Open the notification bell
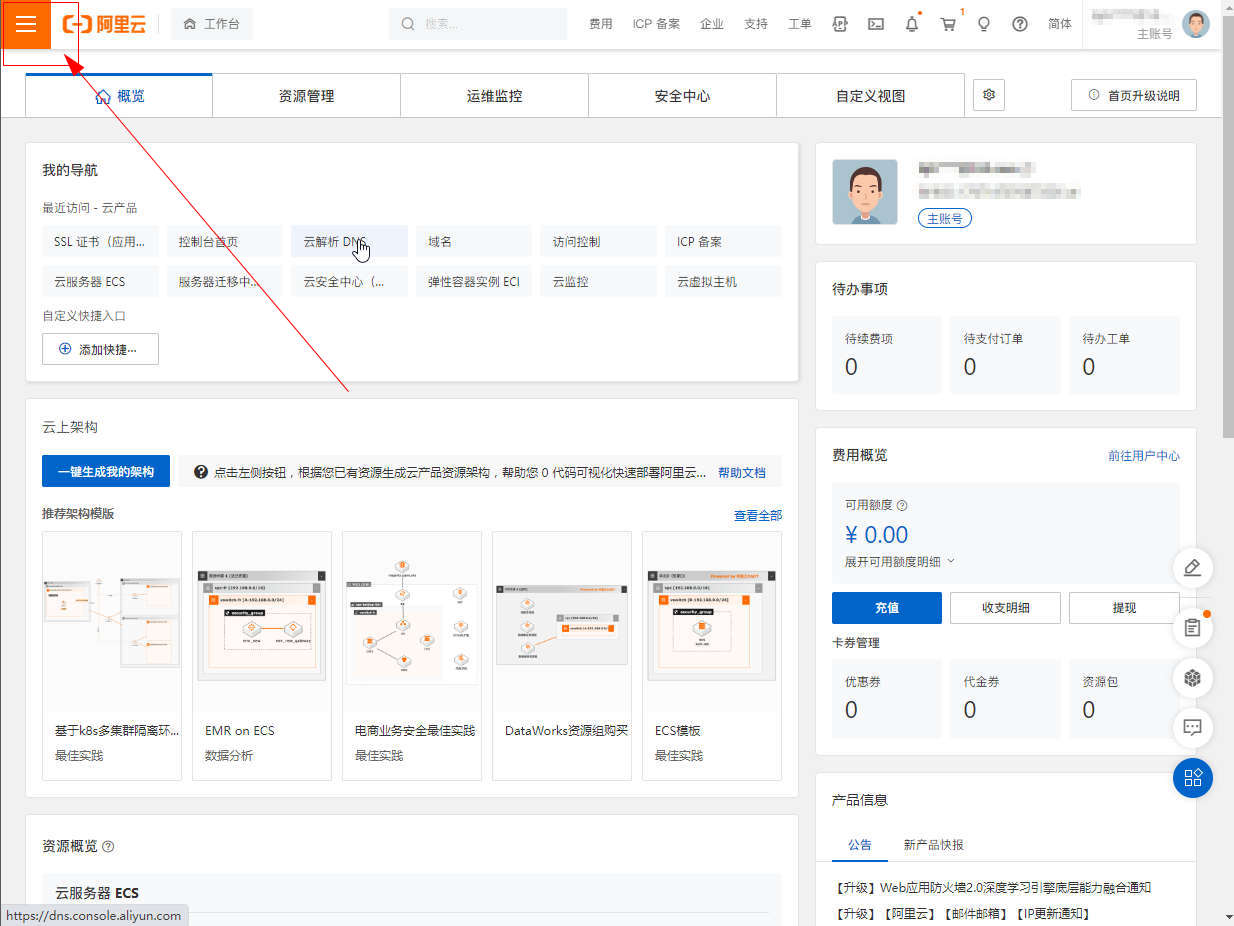 912,24
